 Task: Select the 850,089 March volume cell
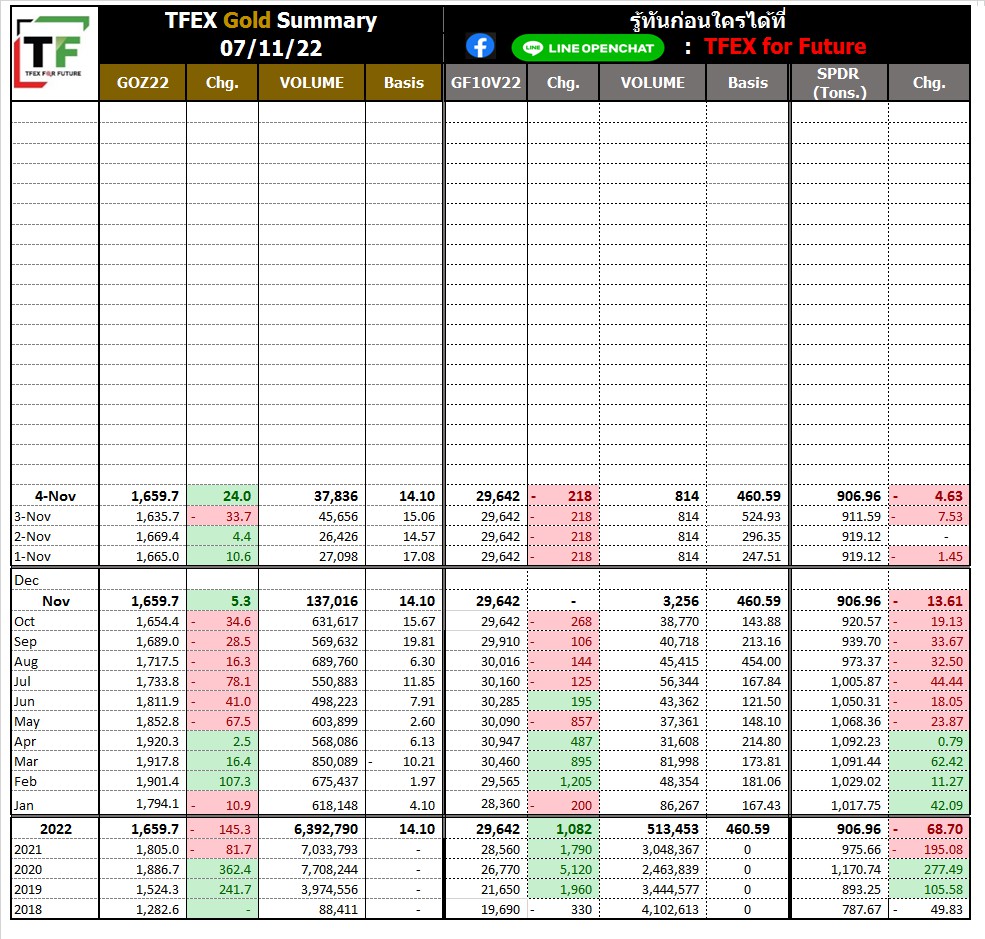click(x=312, y=762)
